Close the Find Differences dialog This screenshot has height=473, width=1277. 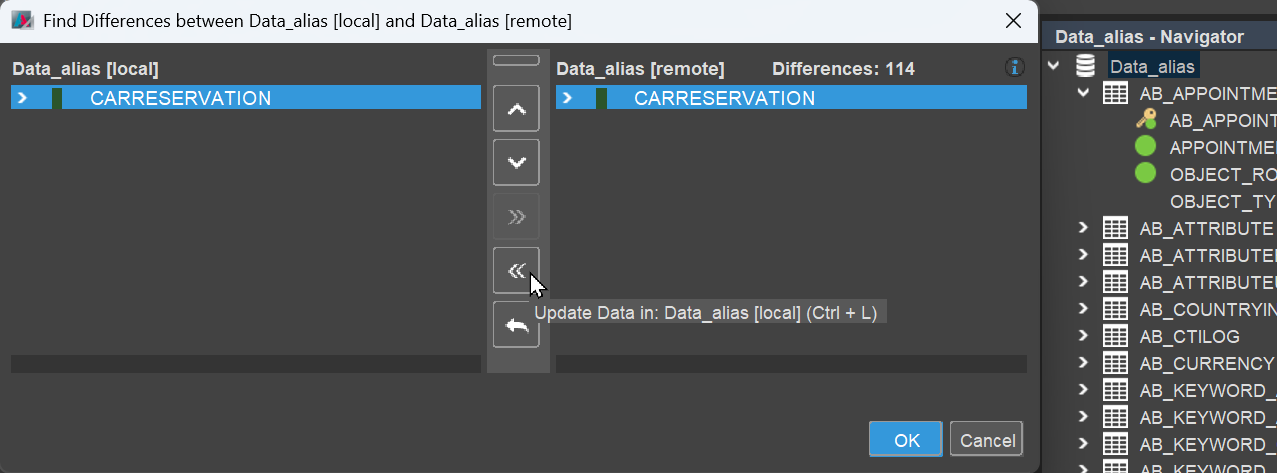[1013, 20]
